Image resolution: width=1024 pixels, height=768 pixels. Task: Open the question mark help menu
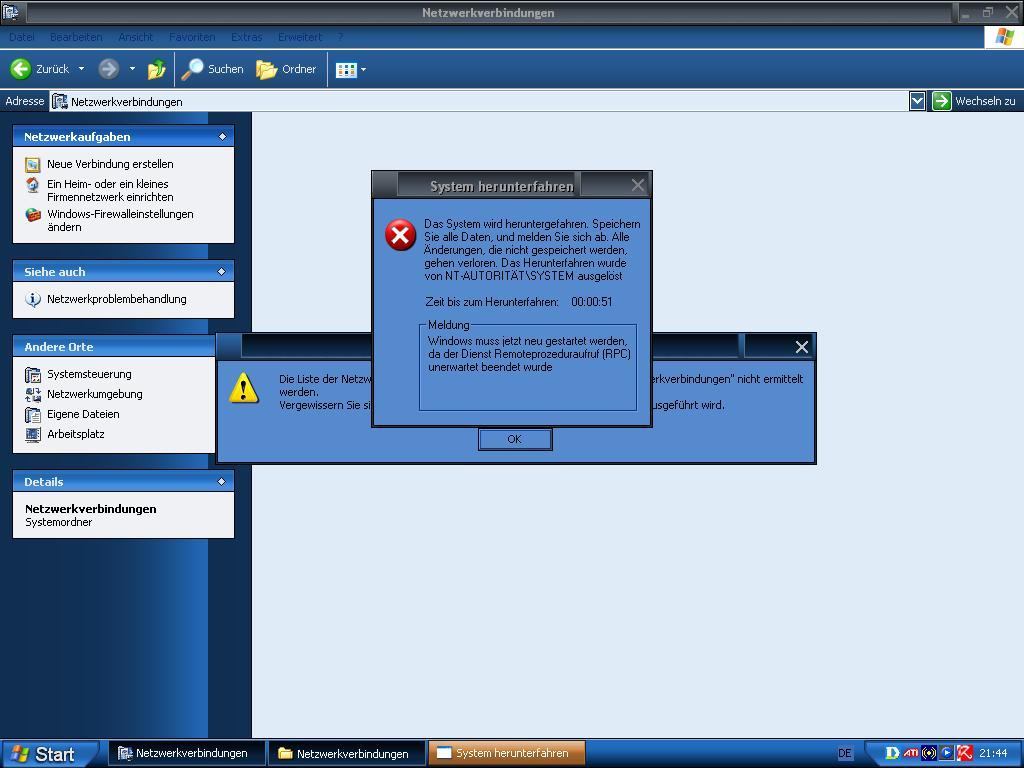340,37
